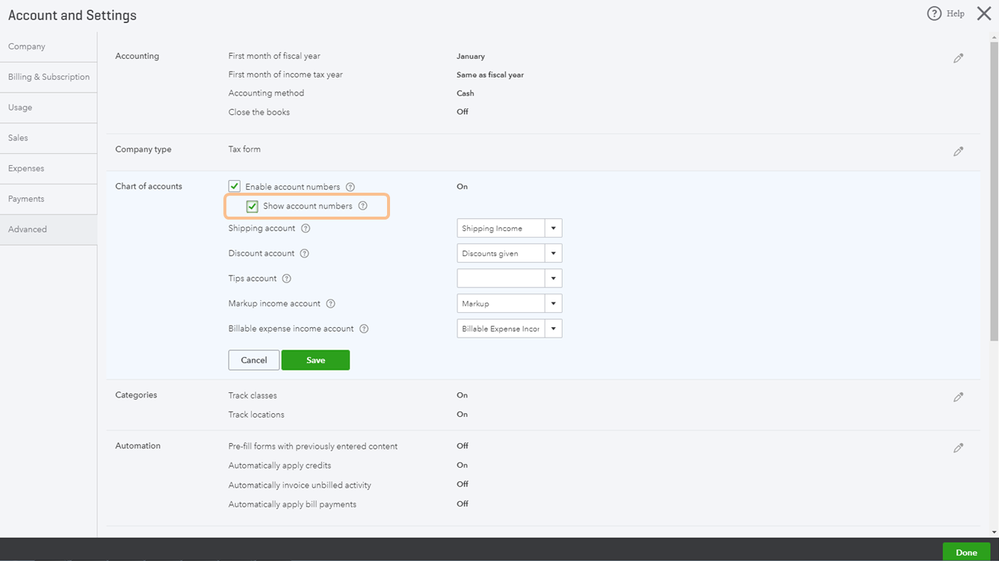Viewport: 999px width, 561px height.
Task: Show info tooltip for Markup income account
Action: point(331,304)
